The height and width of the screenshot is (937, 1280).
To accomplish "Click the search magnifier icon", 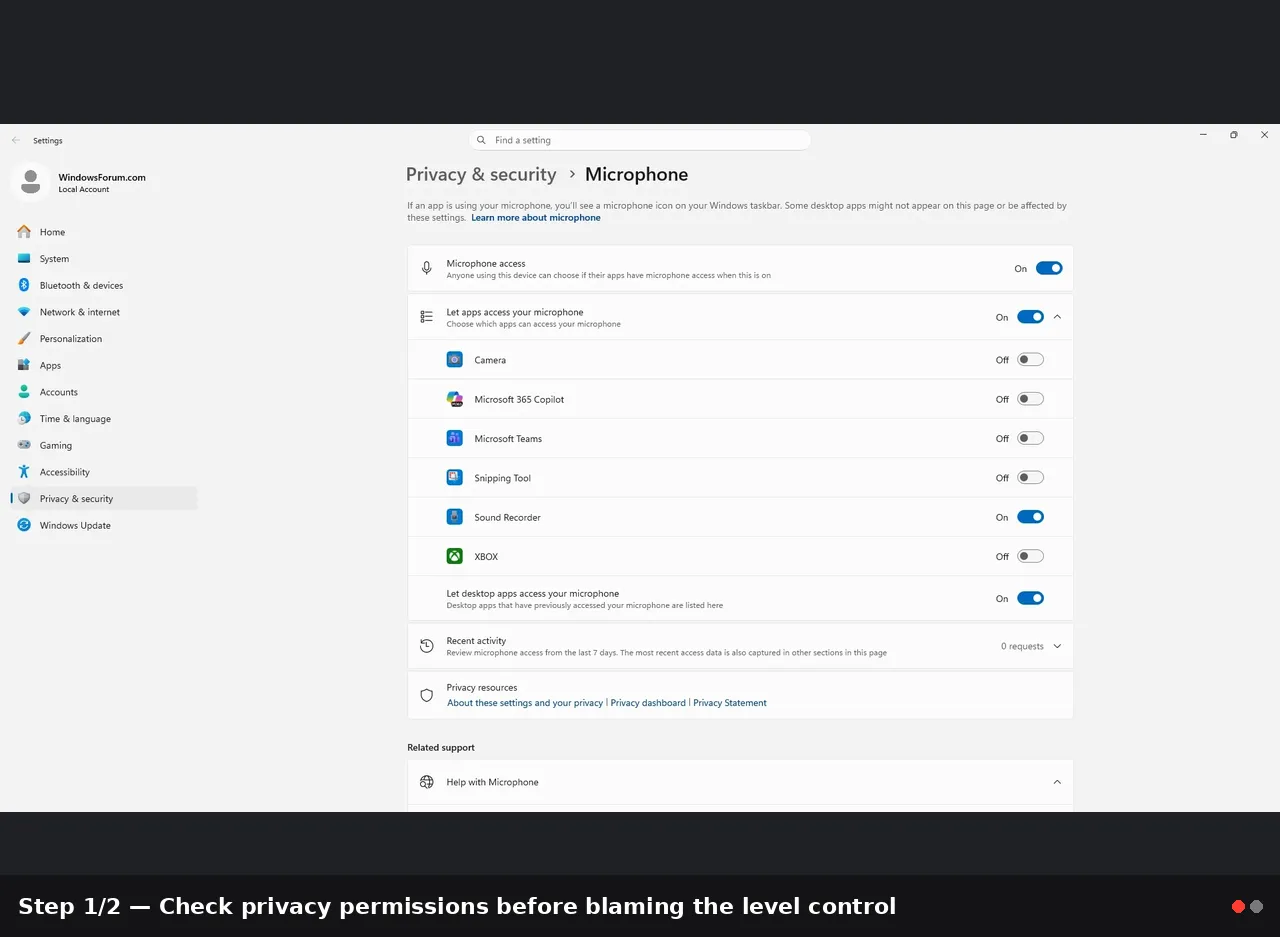I will 482,140.
